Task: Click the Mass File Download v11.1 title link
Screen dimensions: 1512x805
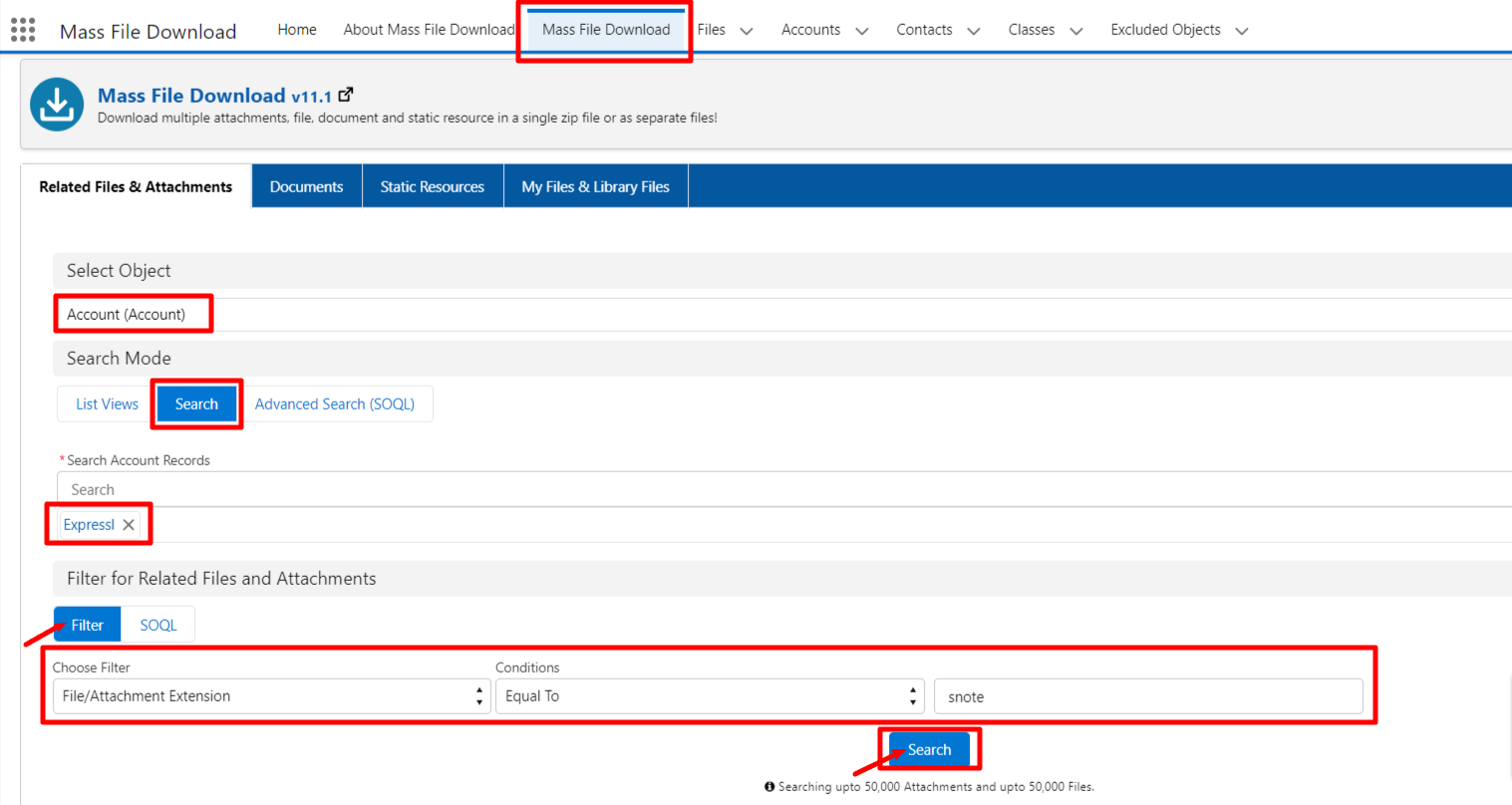Action: tap(214, 96)
